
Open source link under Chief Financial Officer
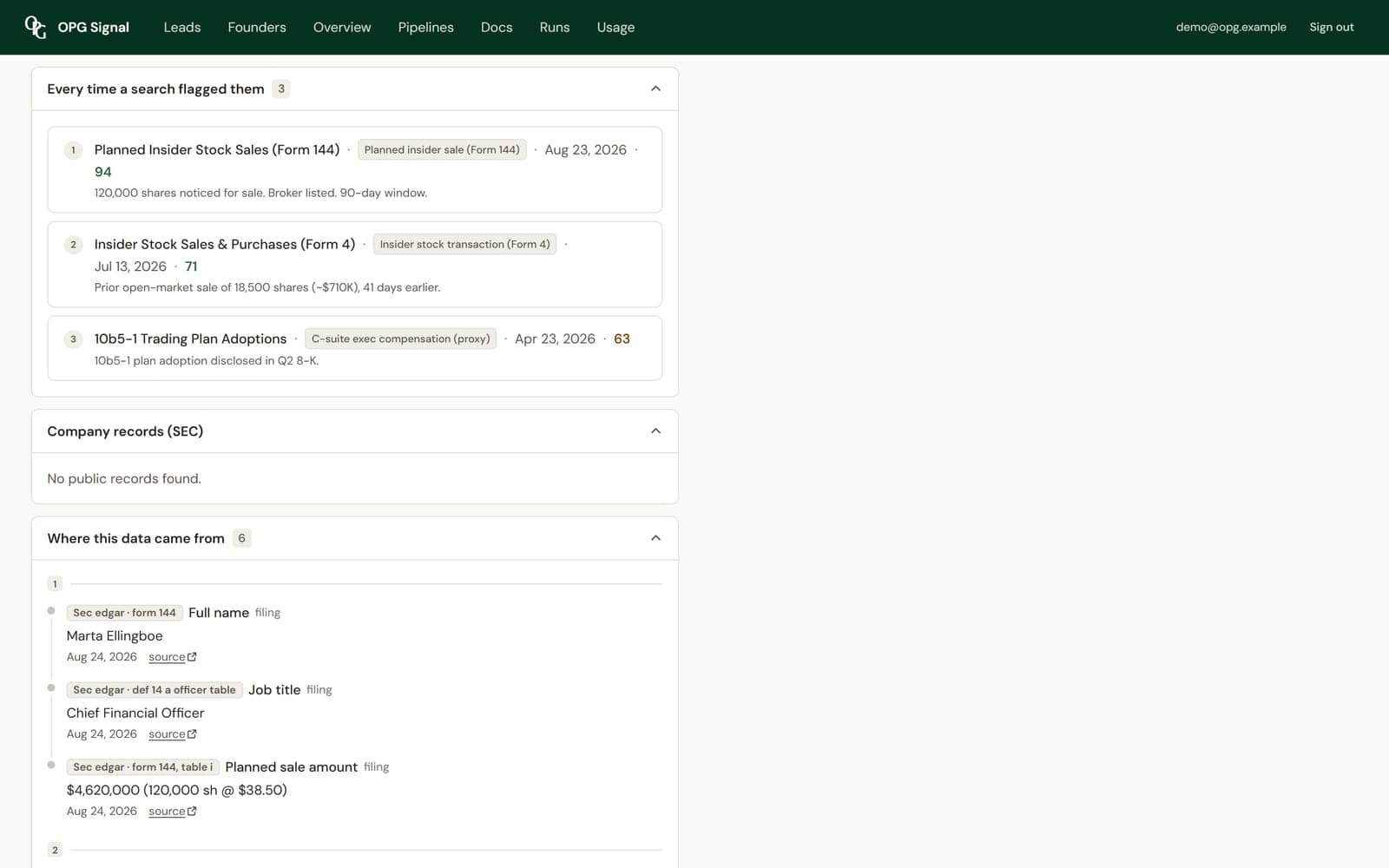click(x=167, y=734)
